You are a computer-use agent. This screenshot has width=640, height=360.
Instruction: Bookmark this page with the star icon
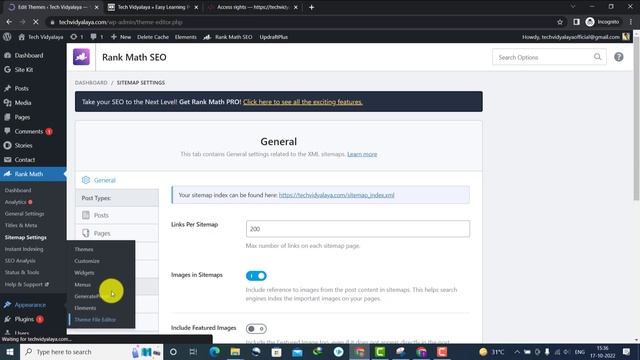(560, 22)
